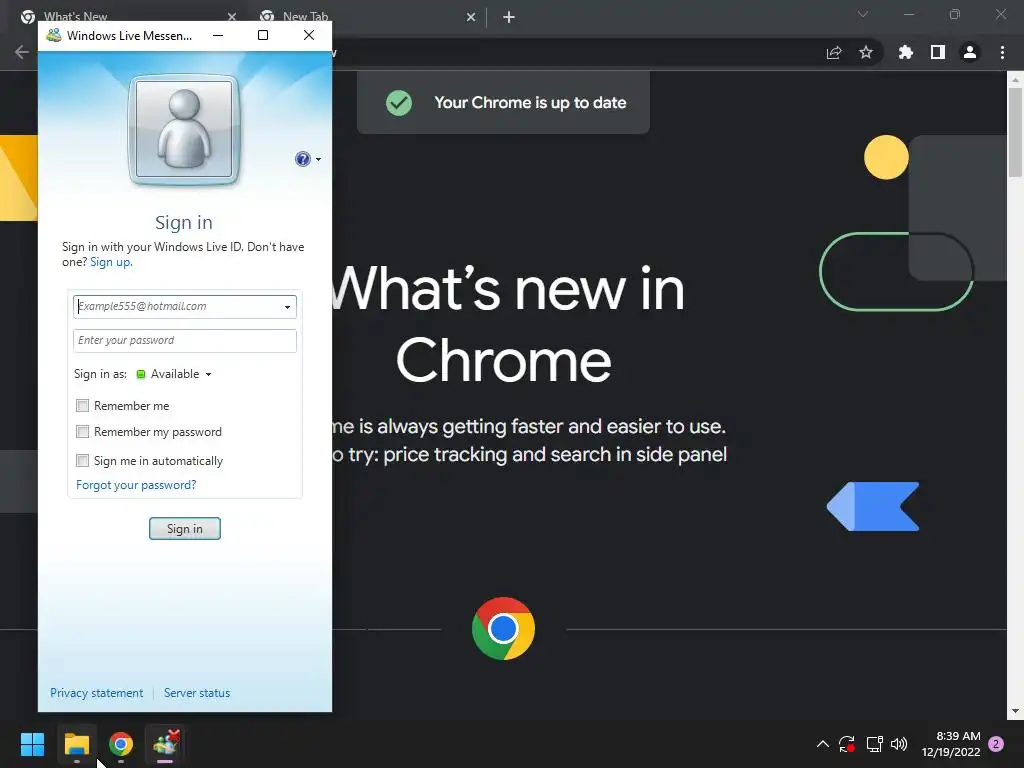Bookmark this page with star icon
Viewport: 1024px width, 768px height.
point(866,52)
